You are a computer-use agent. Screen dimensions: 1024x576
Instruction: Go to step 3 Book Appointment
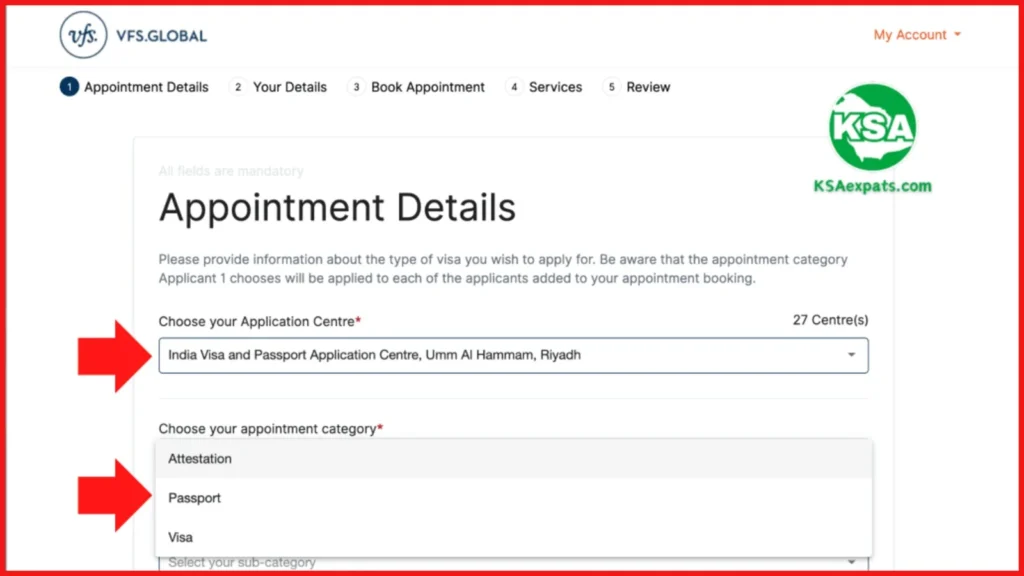coord(416,87)
